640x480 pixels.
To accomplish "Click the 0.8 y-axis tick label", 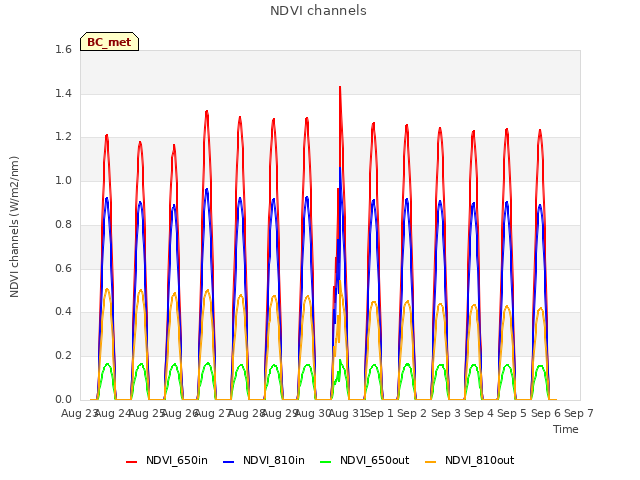I will (63, 224).
